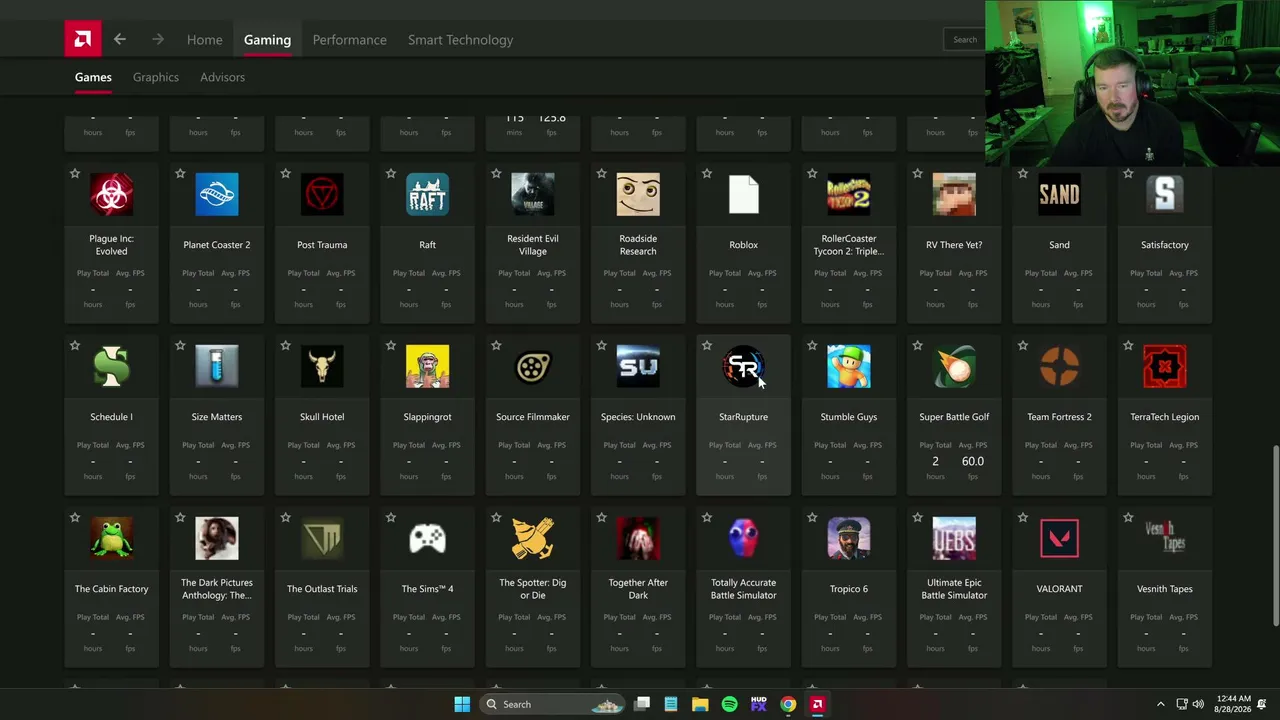This screenshot has height=720, width=1280.
Task: Show hidden system tray icons
Action: click(1160, 704)
